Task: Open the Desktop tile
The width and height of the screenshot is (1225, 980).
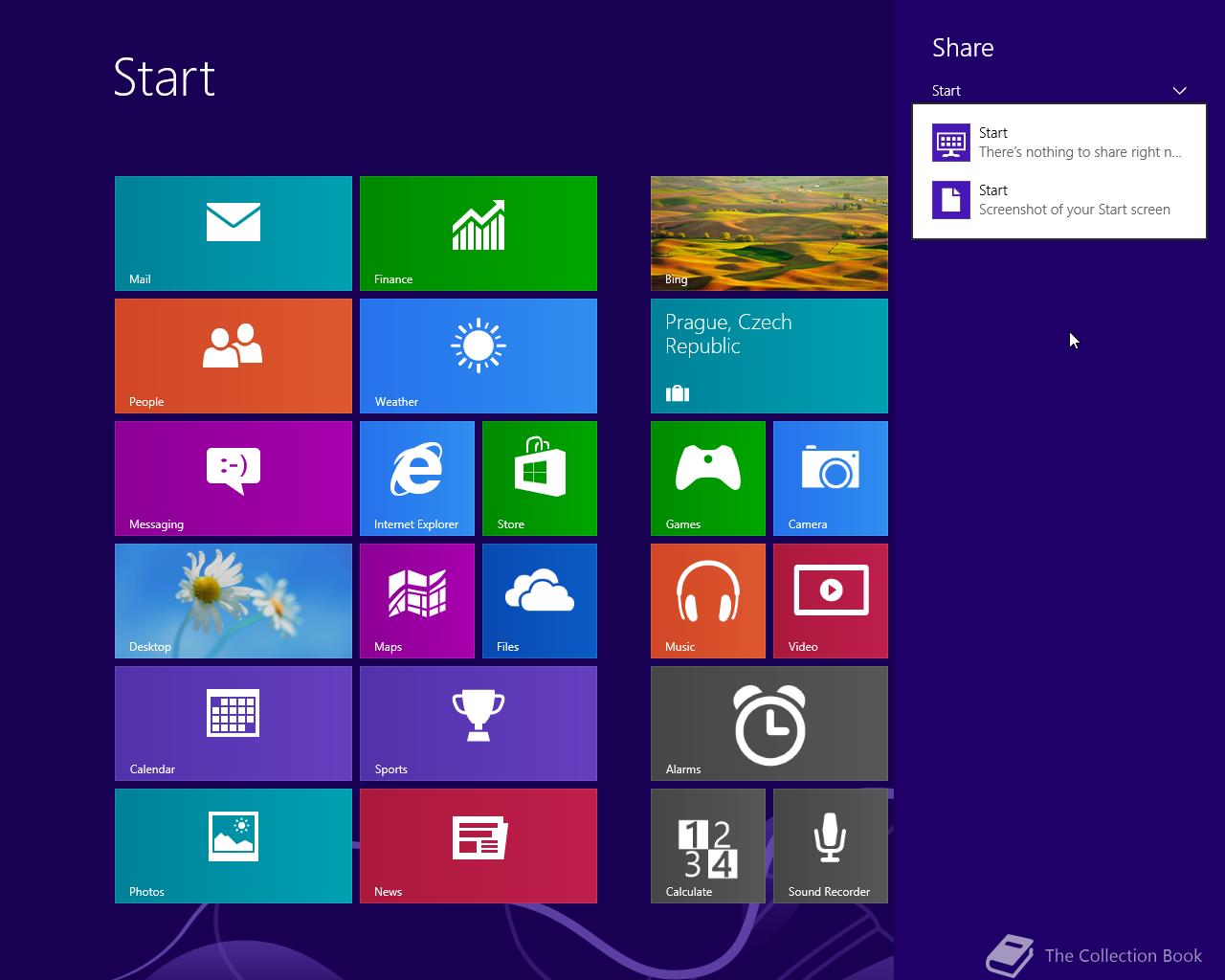Action: click(x=234, y=601)
